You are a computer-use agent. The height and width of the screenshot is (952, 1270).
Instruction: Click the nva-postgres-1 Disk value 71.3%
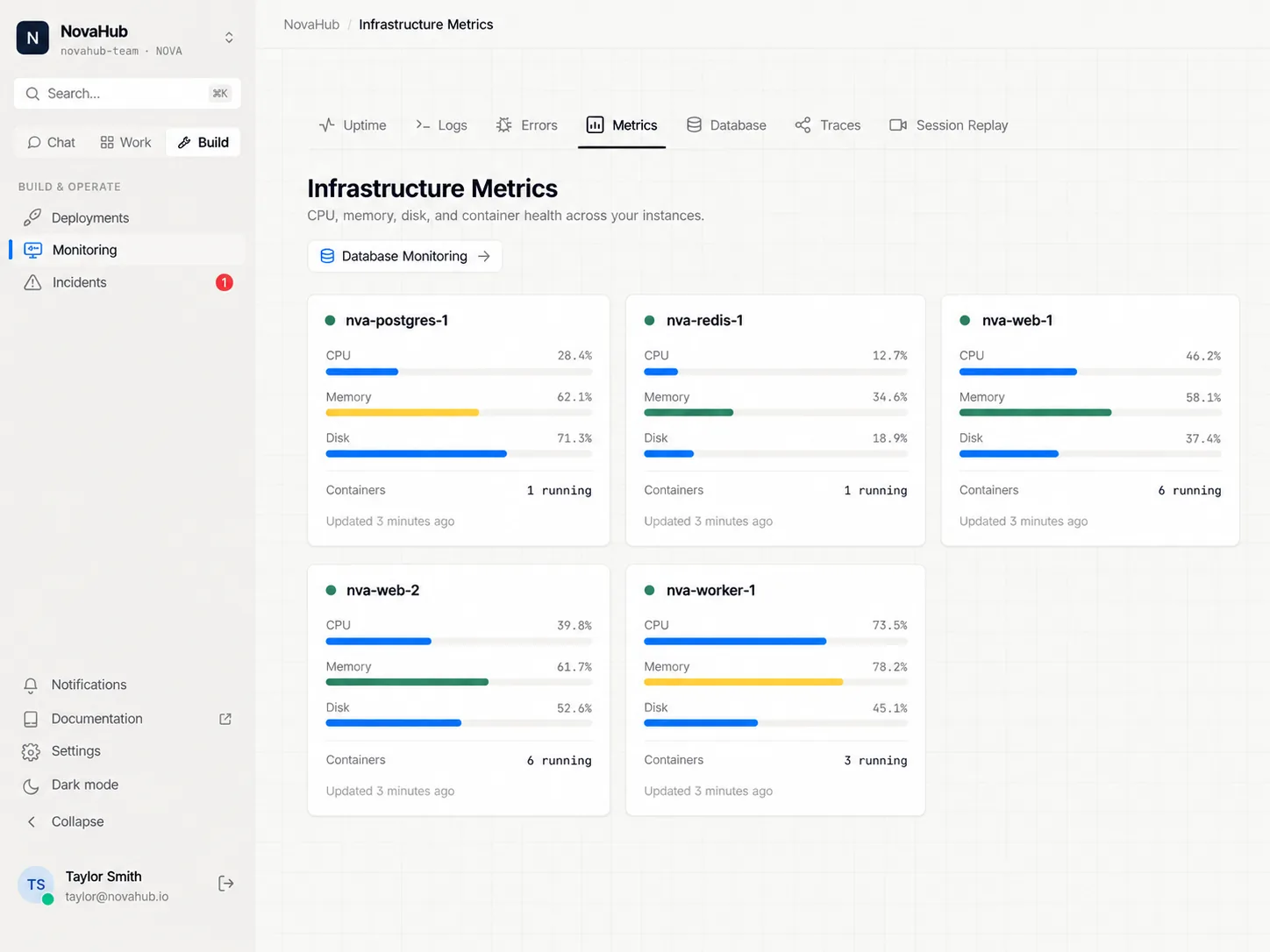[x=574, y=438]
